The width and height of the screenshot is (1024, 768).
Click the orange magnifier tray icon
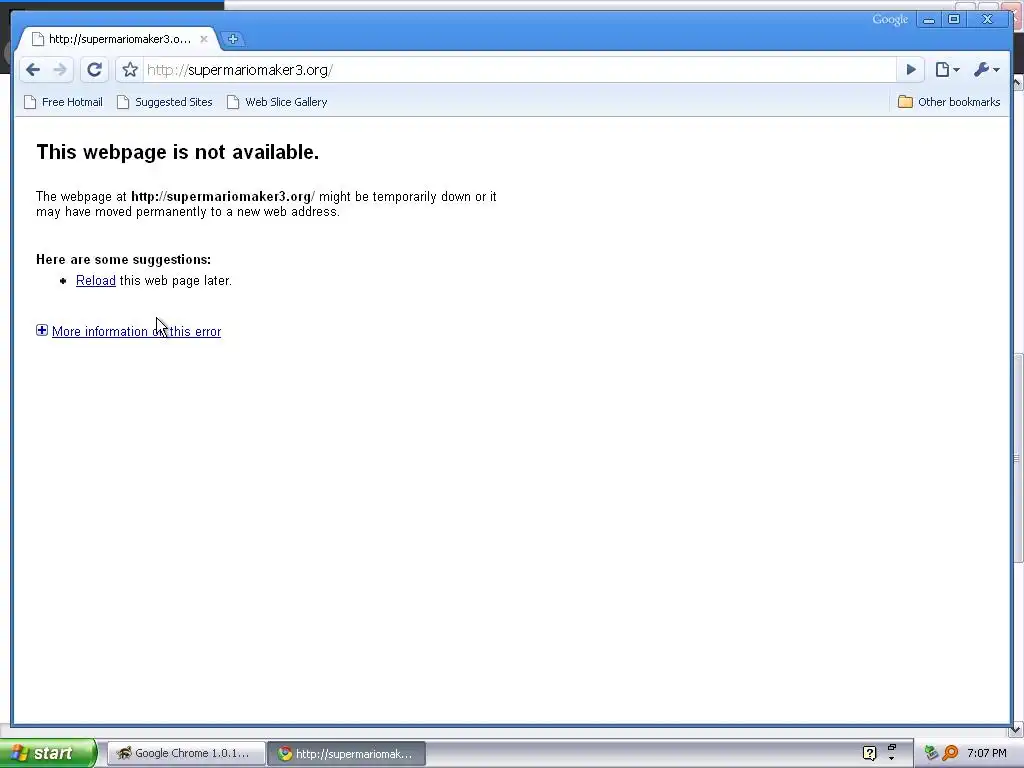click(950, 754)
